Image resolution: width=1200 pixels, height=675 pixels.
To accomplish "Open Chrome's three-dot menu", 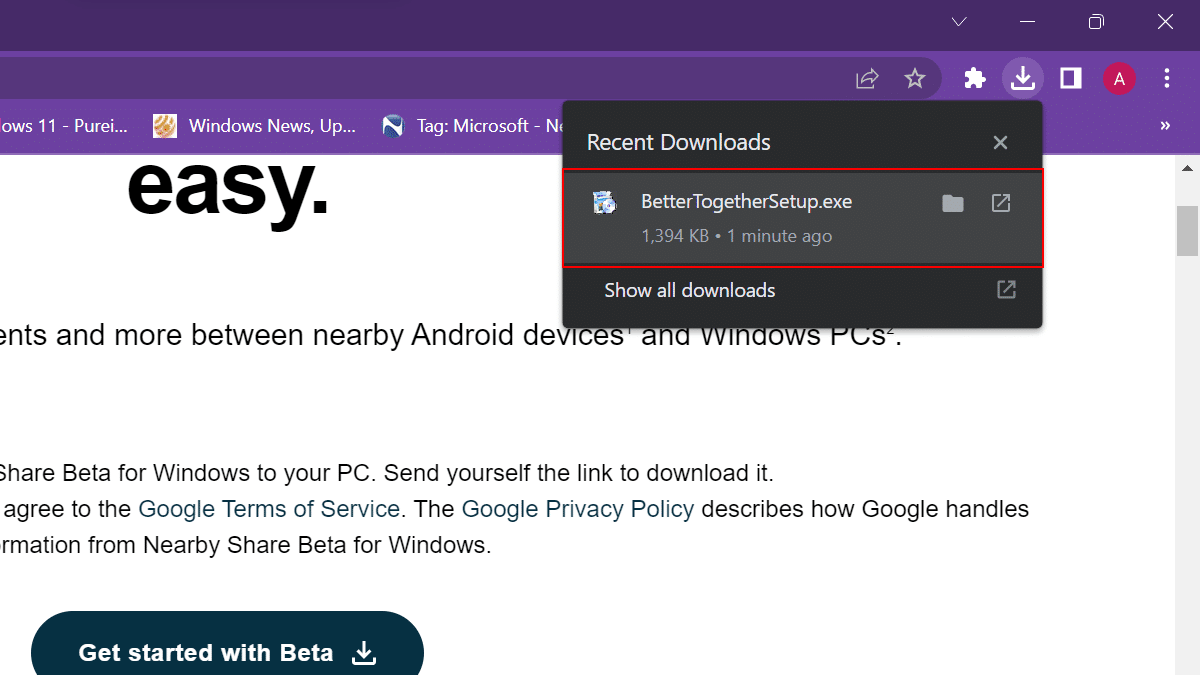I will click(x=1167, y=78).
